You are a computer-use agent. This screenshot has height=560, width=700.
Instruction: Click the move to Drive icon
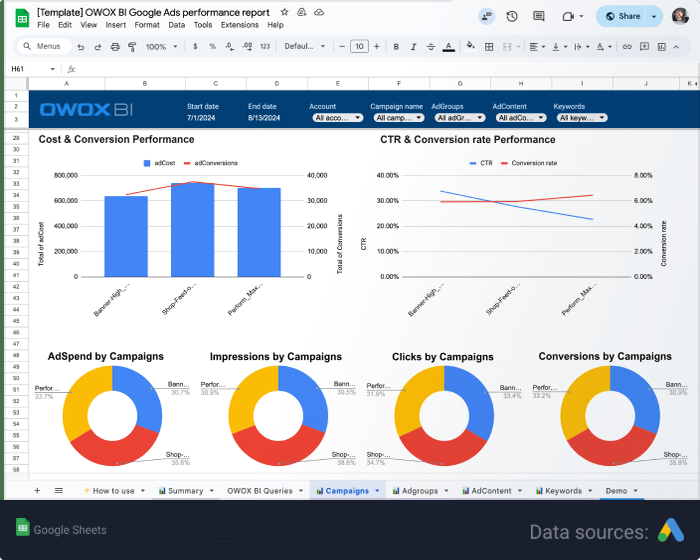coord(302,12)
